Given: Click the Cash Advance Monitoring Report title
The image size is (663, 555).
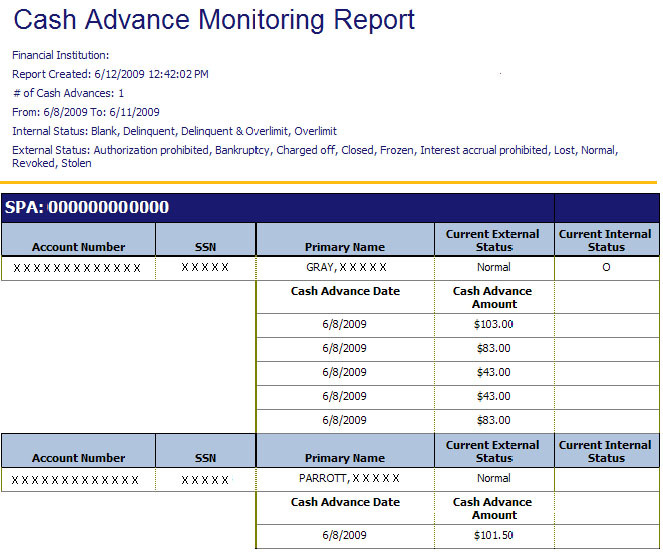Looking at the screenshot, I should pos(214,20).
